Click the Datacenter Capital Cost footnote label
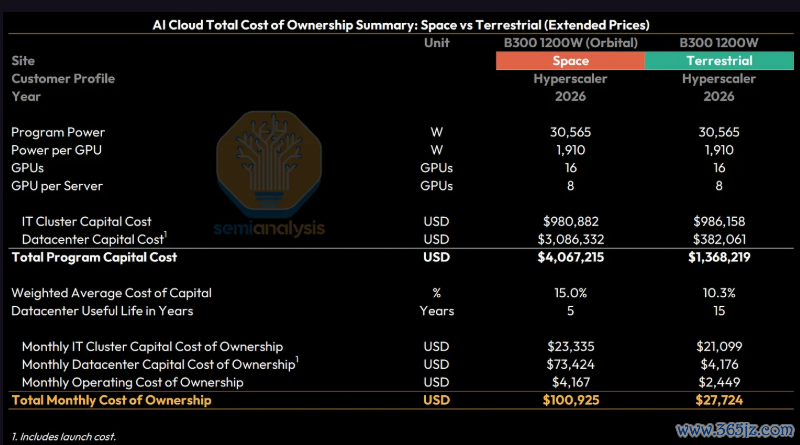Screen dimensions: 800x445 tap(94, 239)
